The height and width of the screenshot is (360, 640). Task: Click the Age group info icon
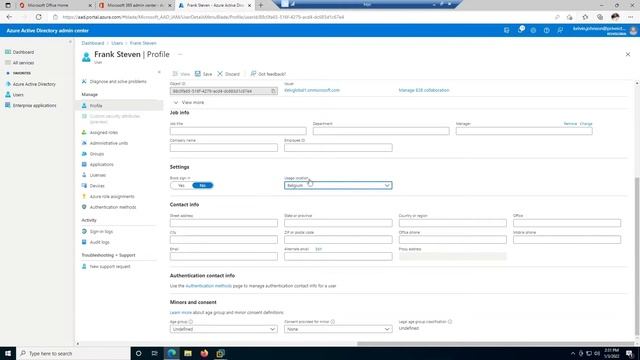click(191, 322)
